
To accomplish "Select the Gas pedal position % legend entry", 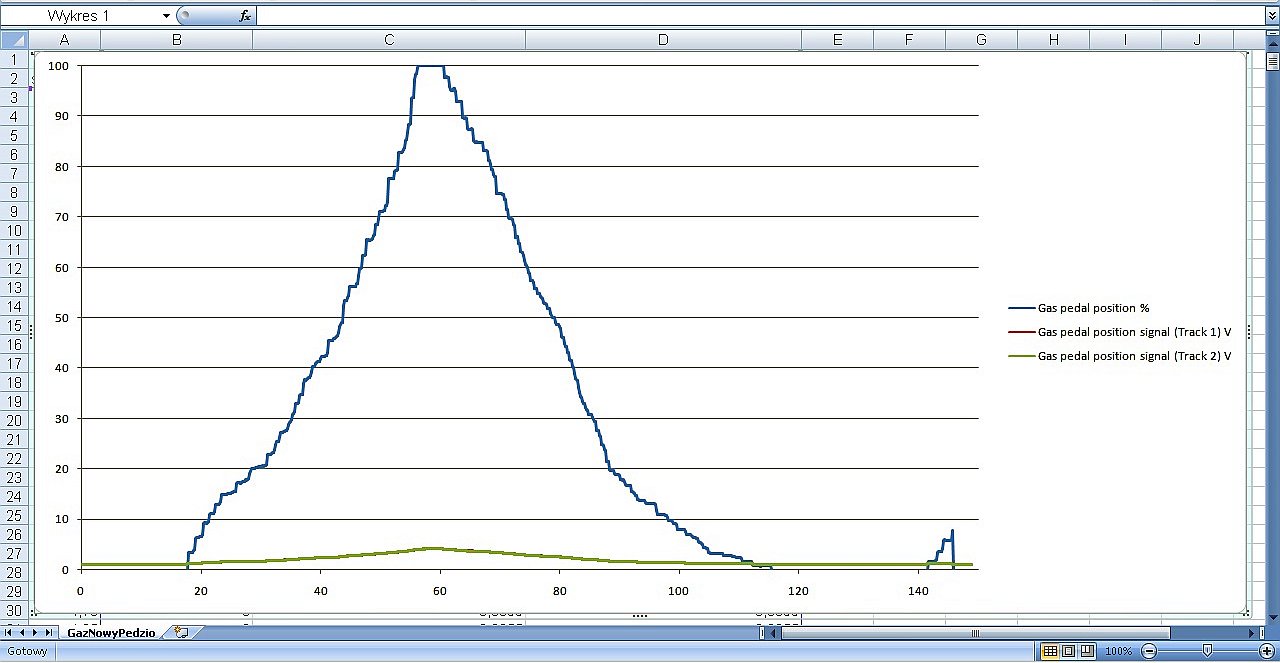I will pos(1093,308).
